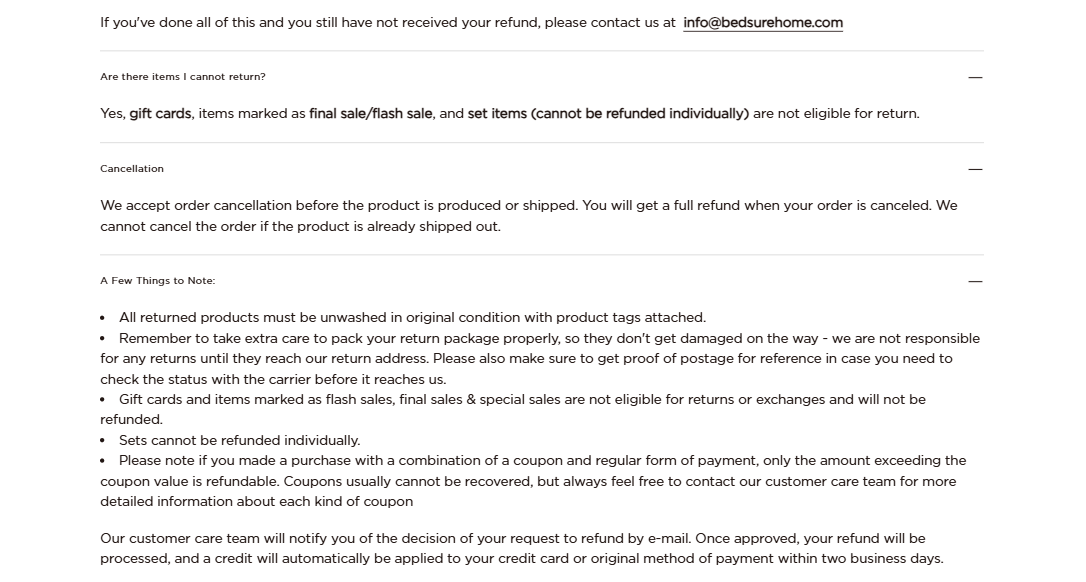Click the 'Please note if you made a purchase' bullet
The image size is (1086, 582).
(542, 461)
